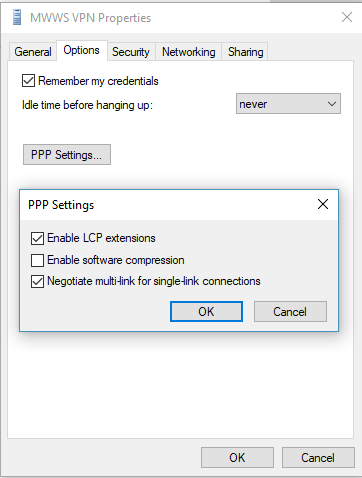Cancel the PPP Settings dialog
The width and height of the screenshot is (362, 478).
coord(290,312)
